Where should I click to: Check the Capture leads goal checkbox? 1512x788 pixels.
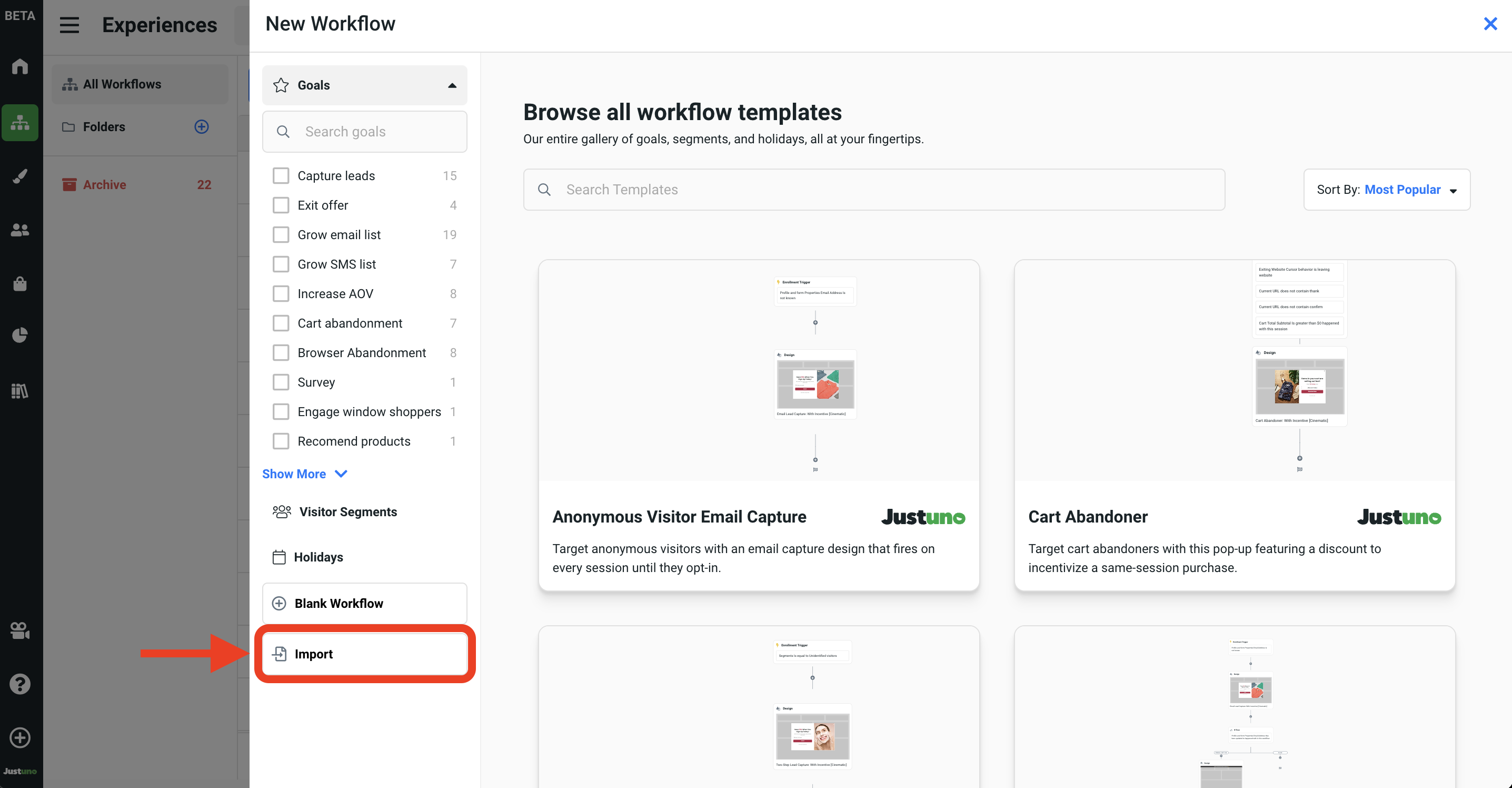[281, 175]
